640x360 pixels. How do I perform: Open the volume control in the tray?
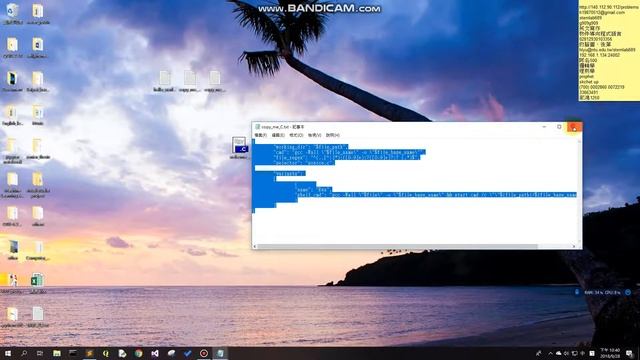point(566,353)
